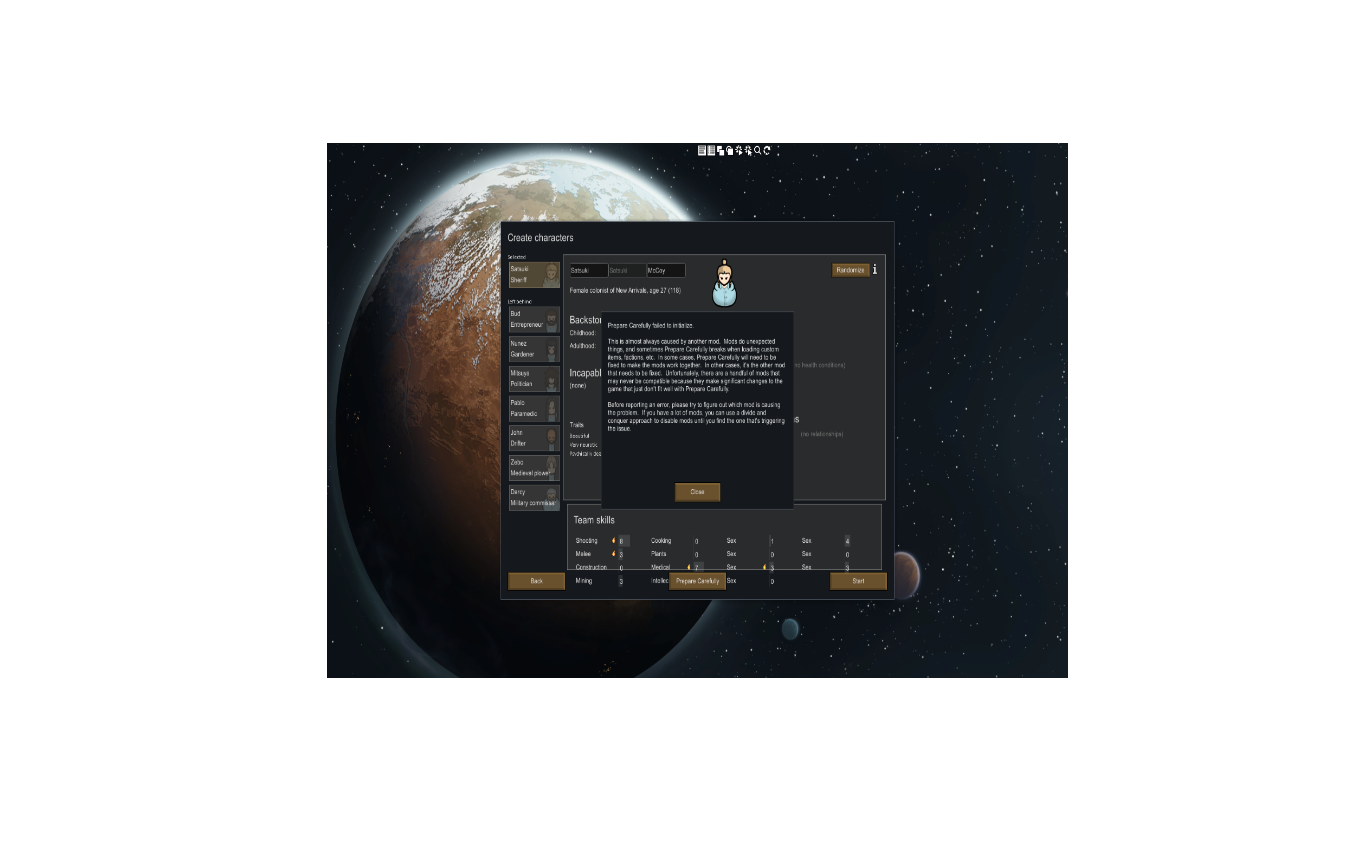Select Nunez Gardener colonist card
Viewport: 1367px width, 847px height.
(534, 349)
